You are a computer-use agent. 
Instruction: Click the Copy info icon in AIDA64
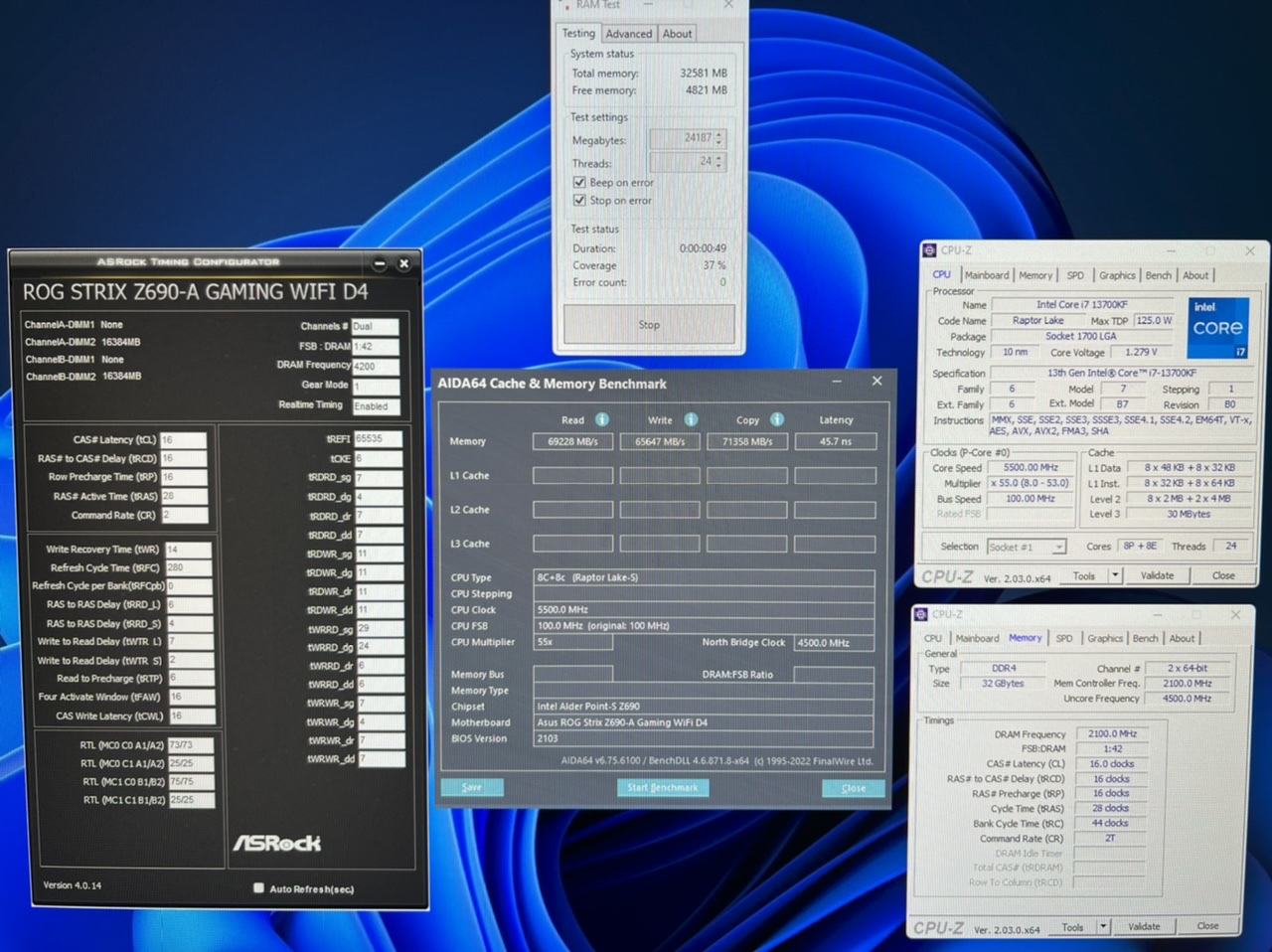(777, 419)
